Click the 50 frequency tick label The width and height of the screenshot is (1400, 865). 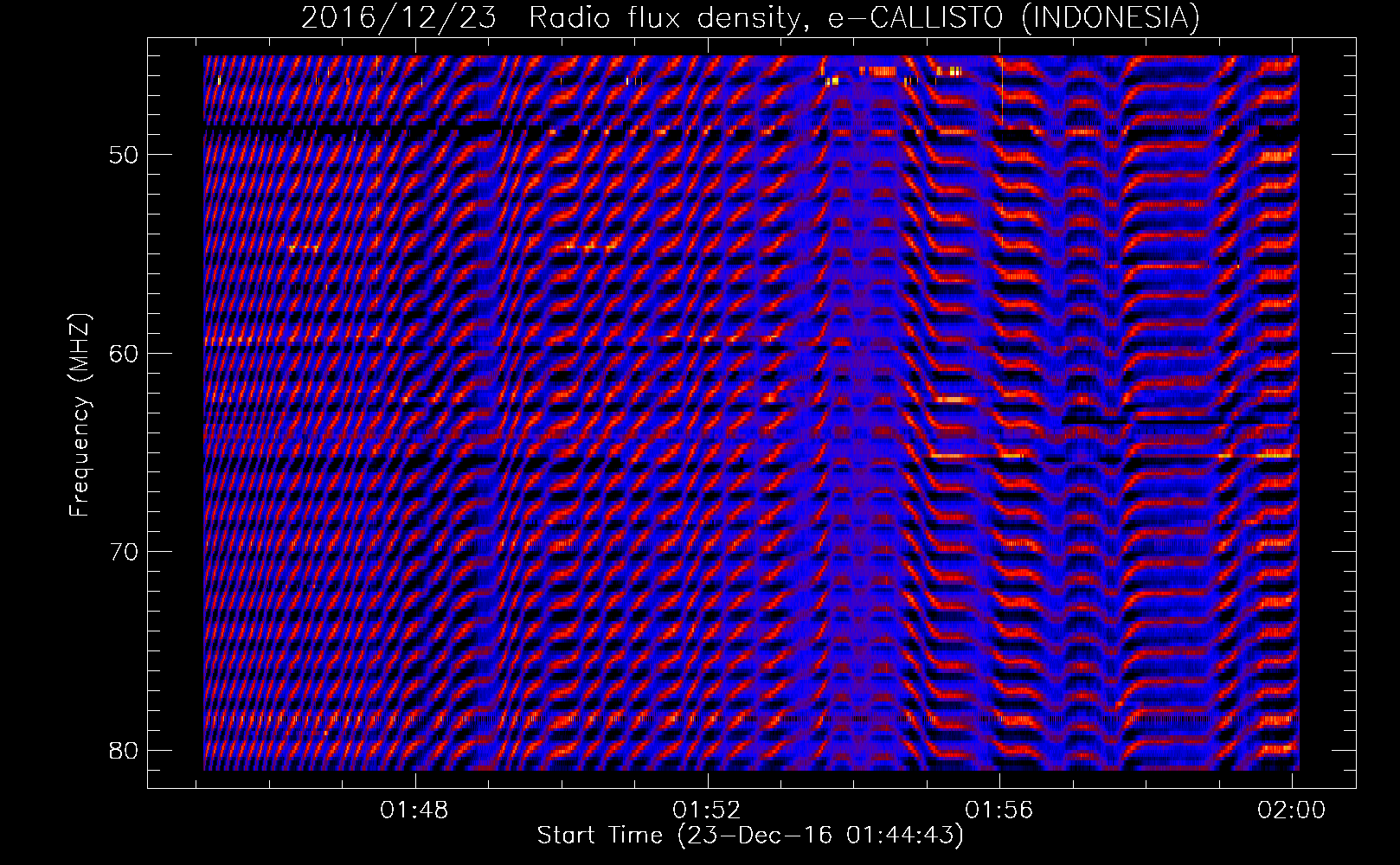(x=125, y=155)
